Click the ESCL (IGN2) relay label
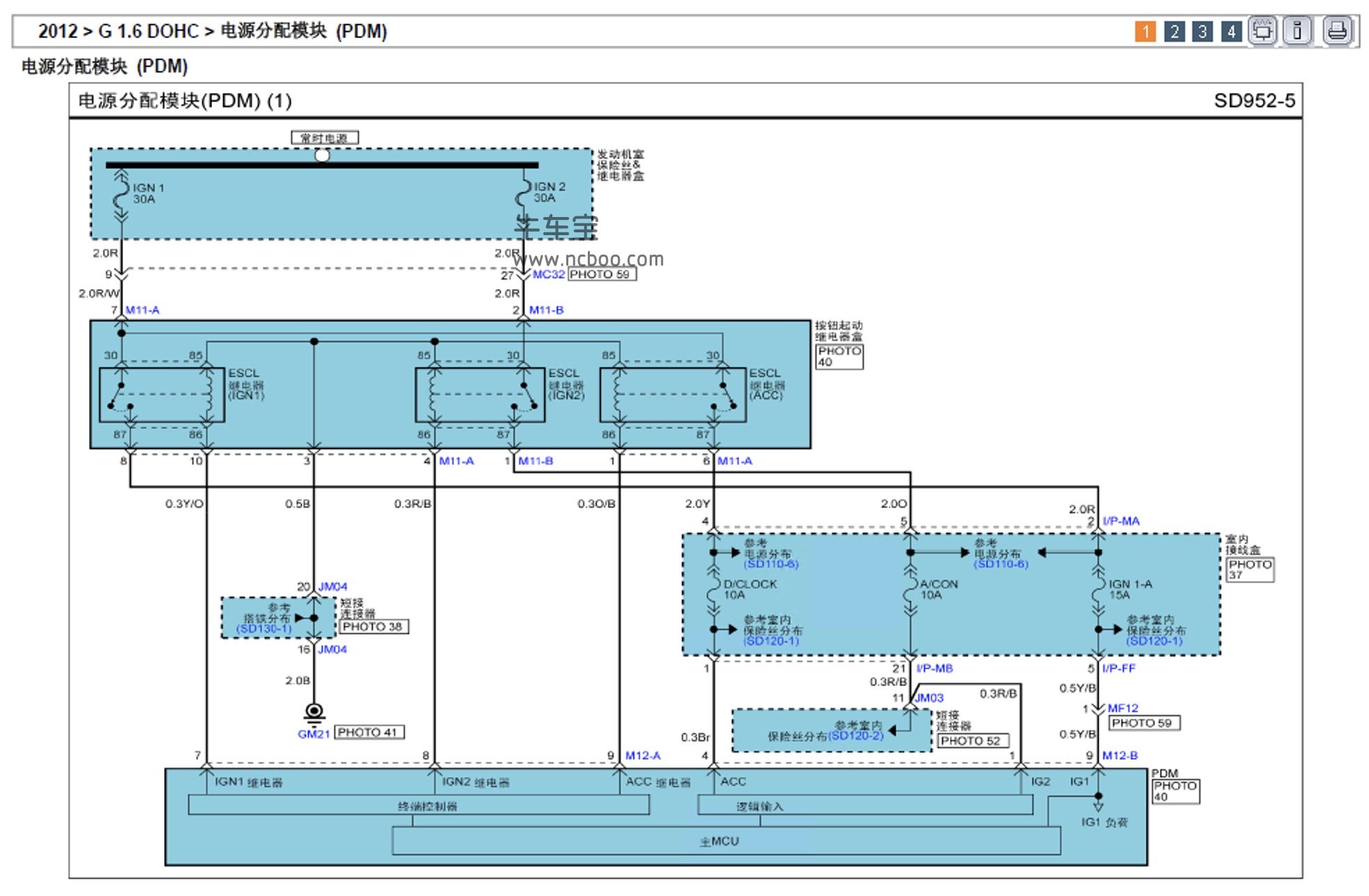1369x896 pixels. click(566, 384)
